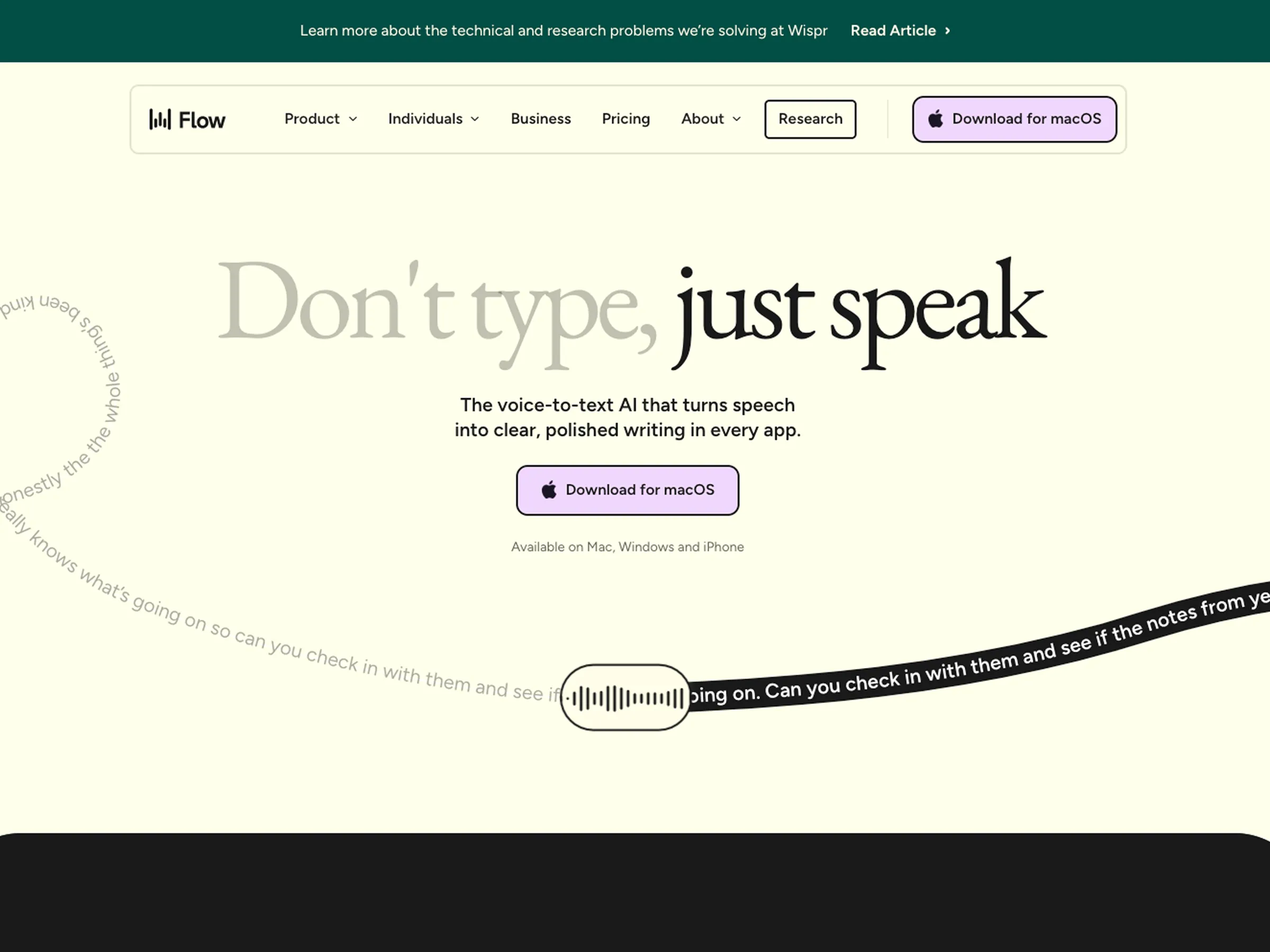Select Pricing in the navigation bar
Image resolution: width=1270 pixels, height=952 pixels.
[625, 120]
